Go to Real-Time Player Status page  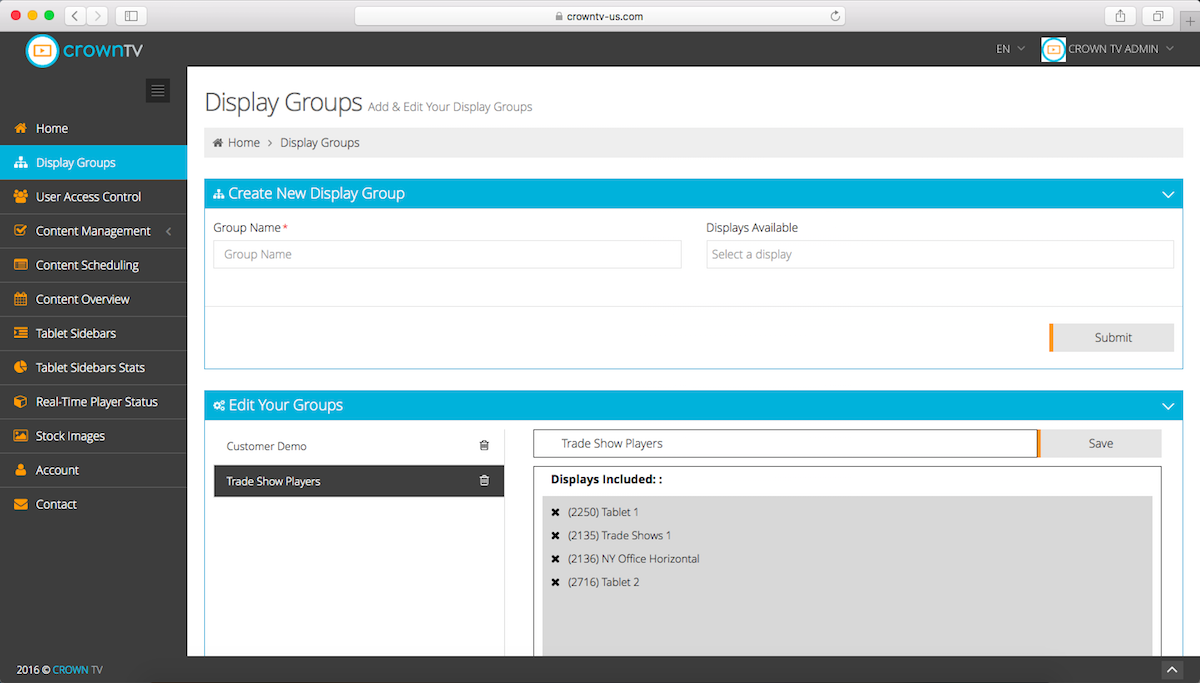click(96, 402)
